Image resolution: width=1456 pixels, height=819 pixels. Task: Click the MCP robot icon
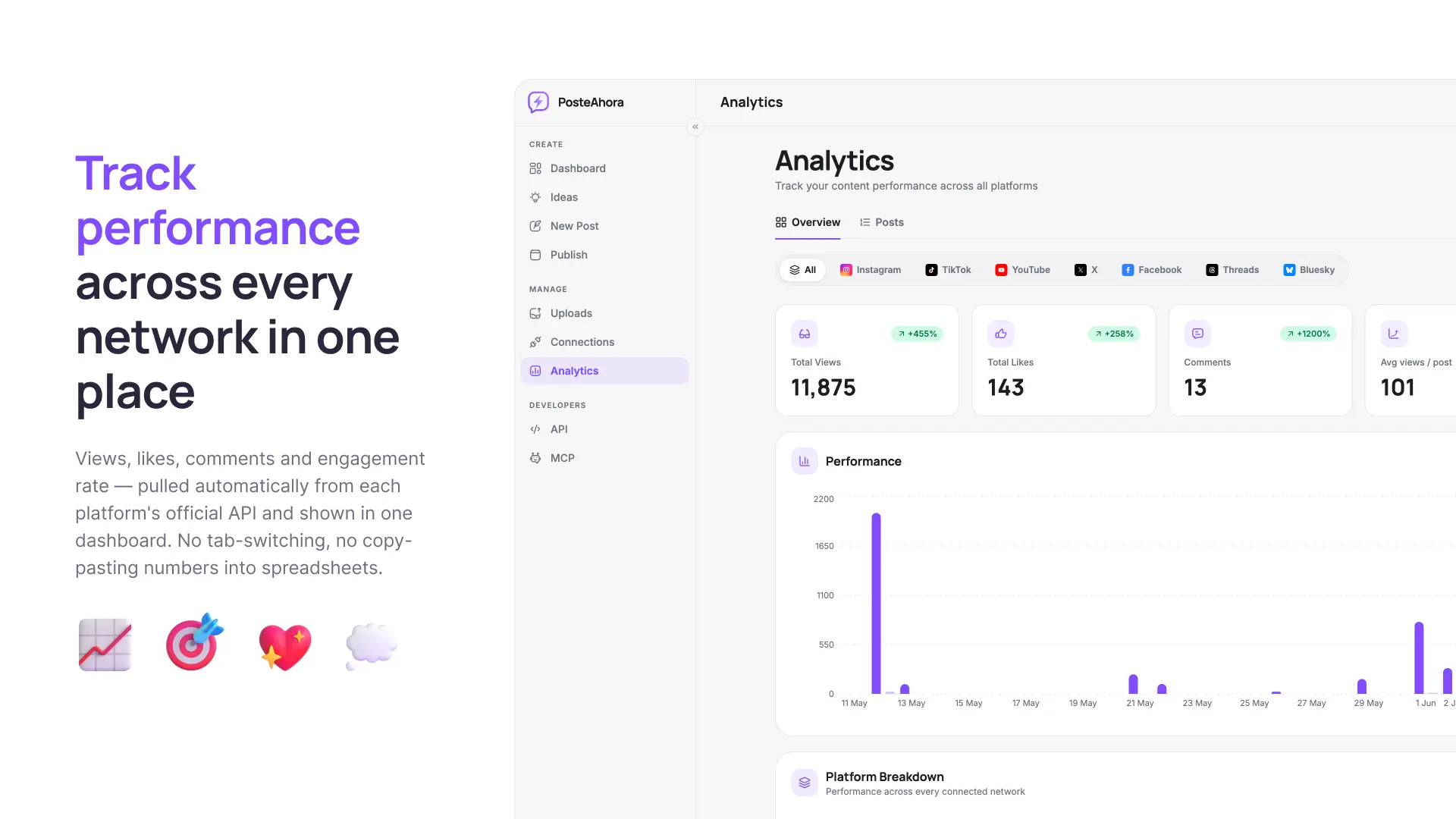tap(535, 458)
